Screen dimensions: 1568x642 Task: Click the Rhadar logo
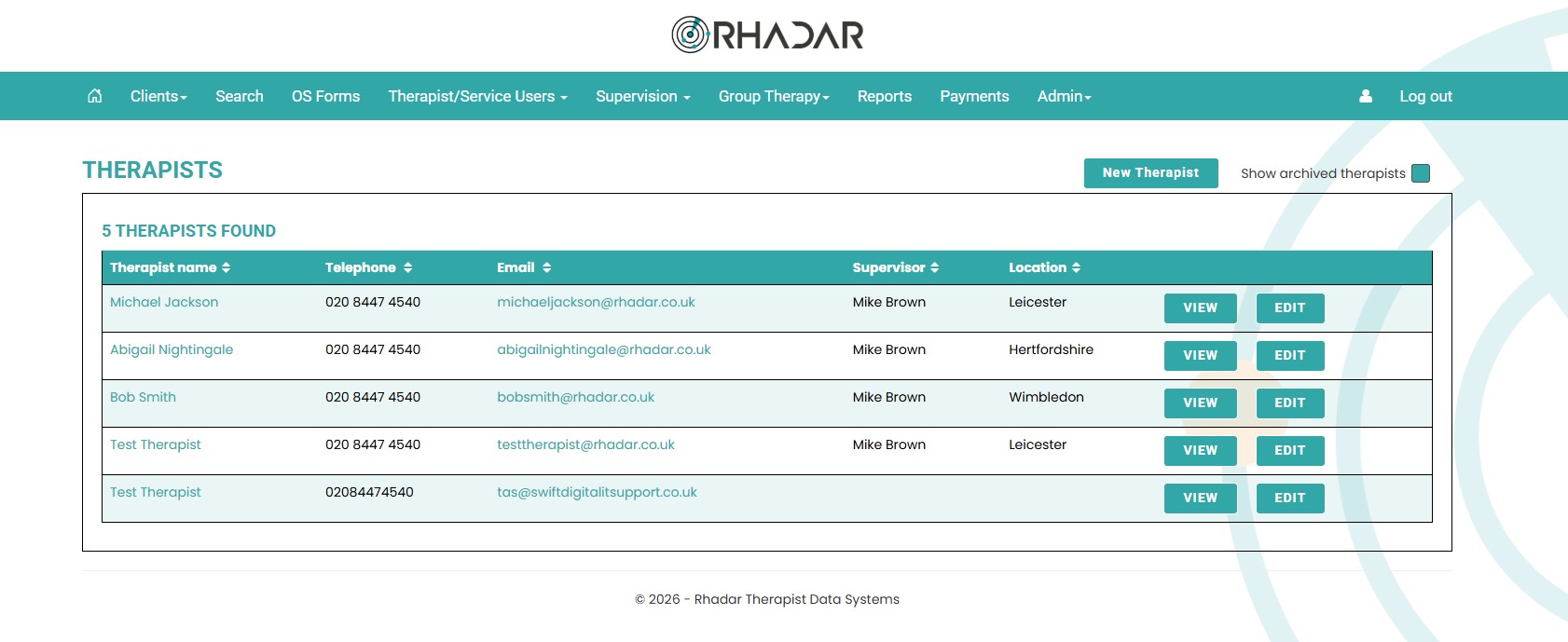[767, 34]
